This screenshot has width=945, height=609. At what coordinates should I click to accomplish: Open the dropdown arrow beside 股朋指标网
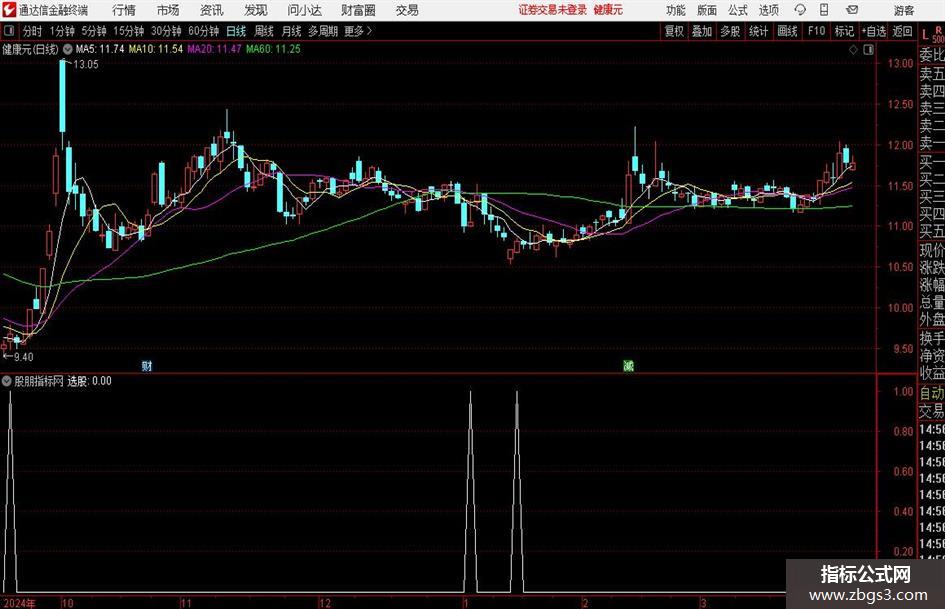(7, 381)
